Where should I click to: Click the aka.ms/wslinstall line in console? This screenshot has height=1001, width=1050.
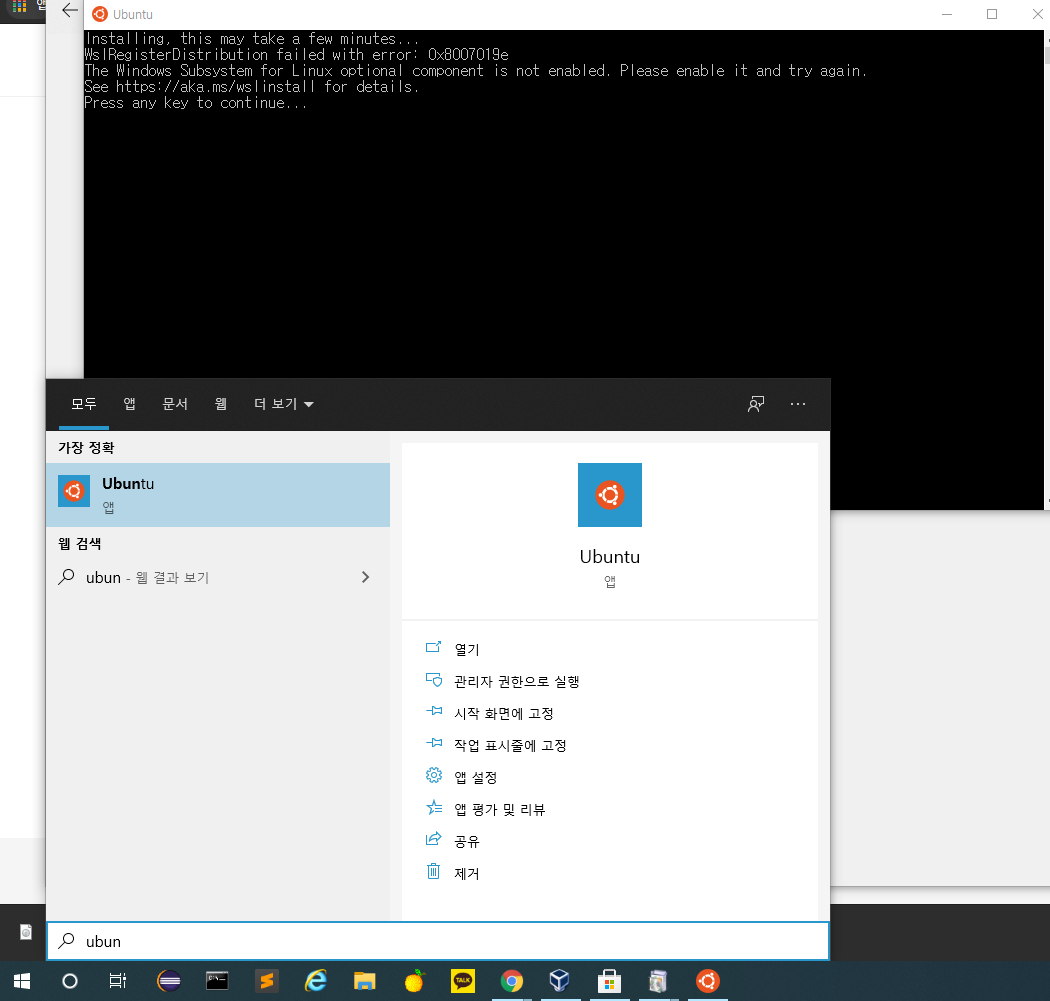pyautogui.click(x=252, y=86)
